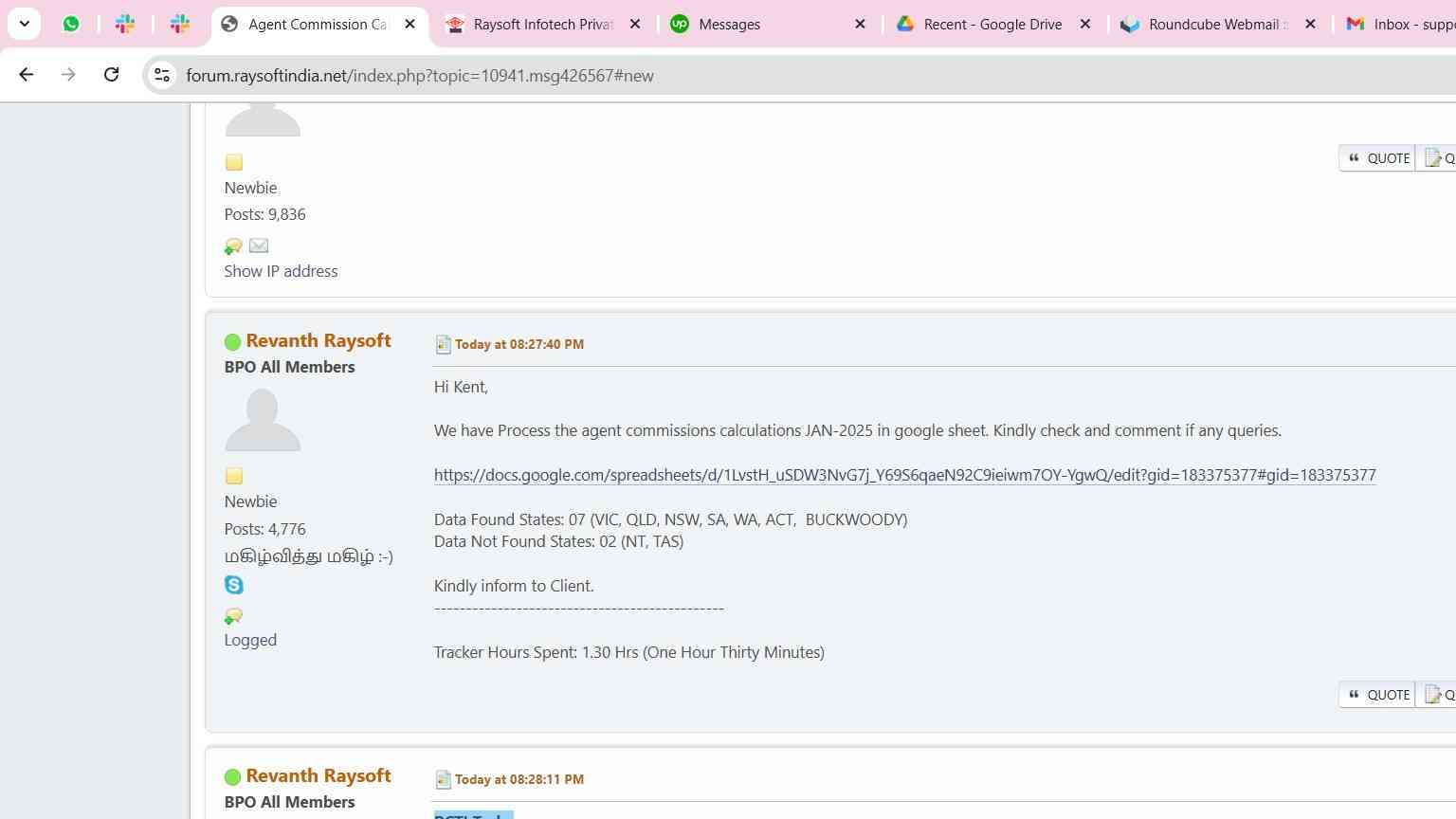Click the profile icon above Logged
Viewport: 1456px width, 819px height.
[233, 616]
